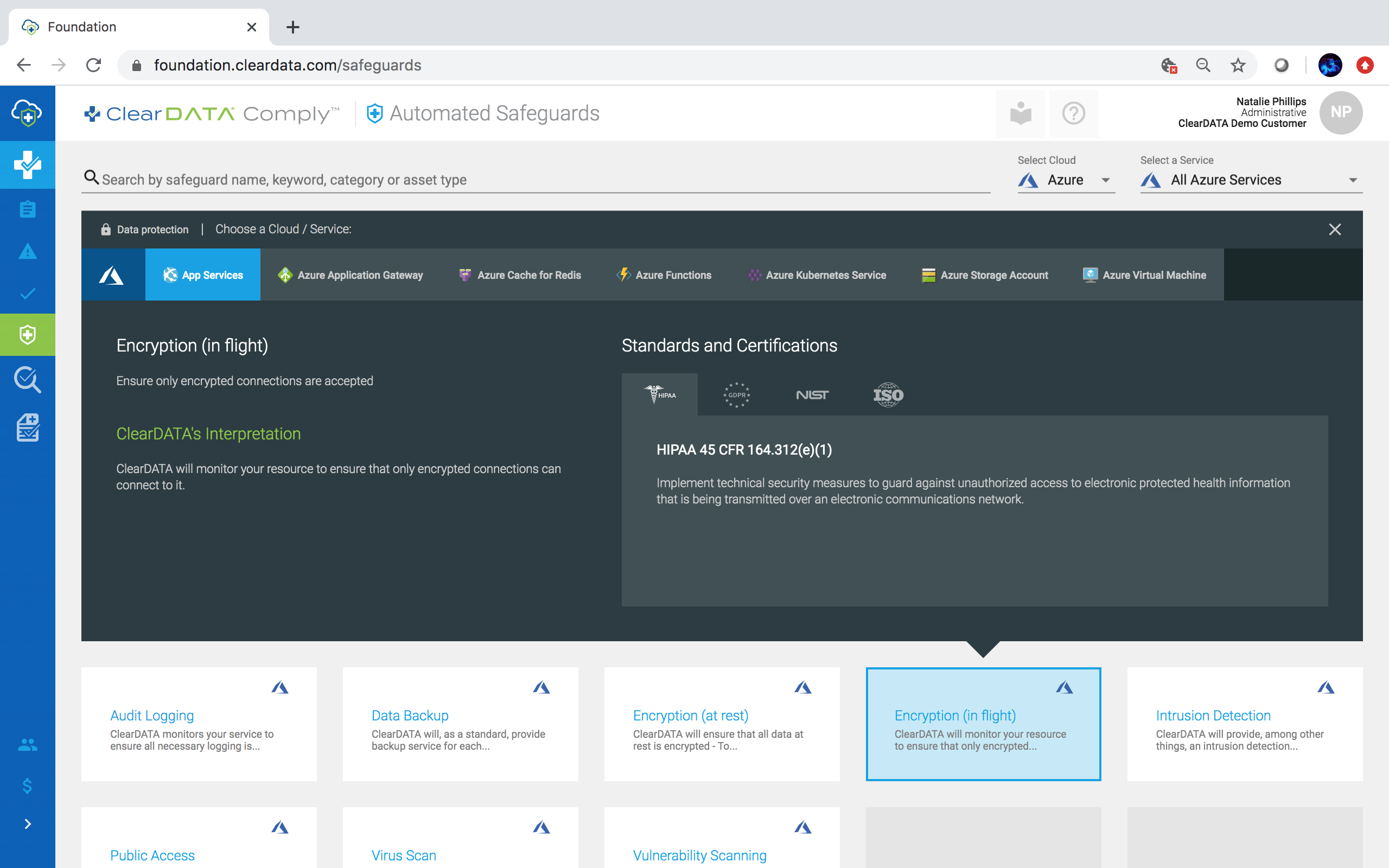Select the GDPR standards tab
The height and width of the screenshot is (868, 1389).
click(736, 394)
